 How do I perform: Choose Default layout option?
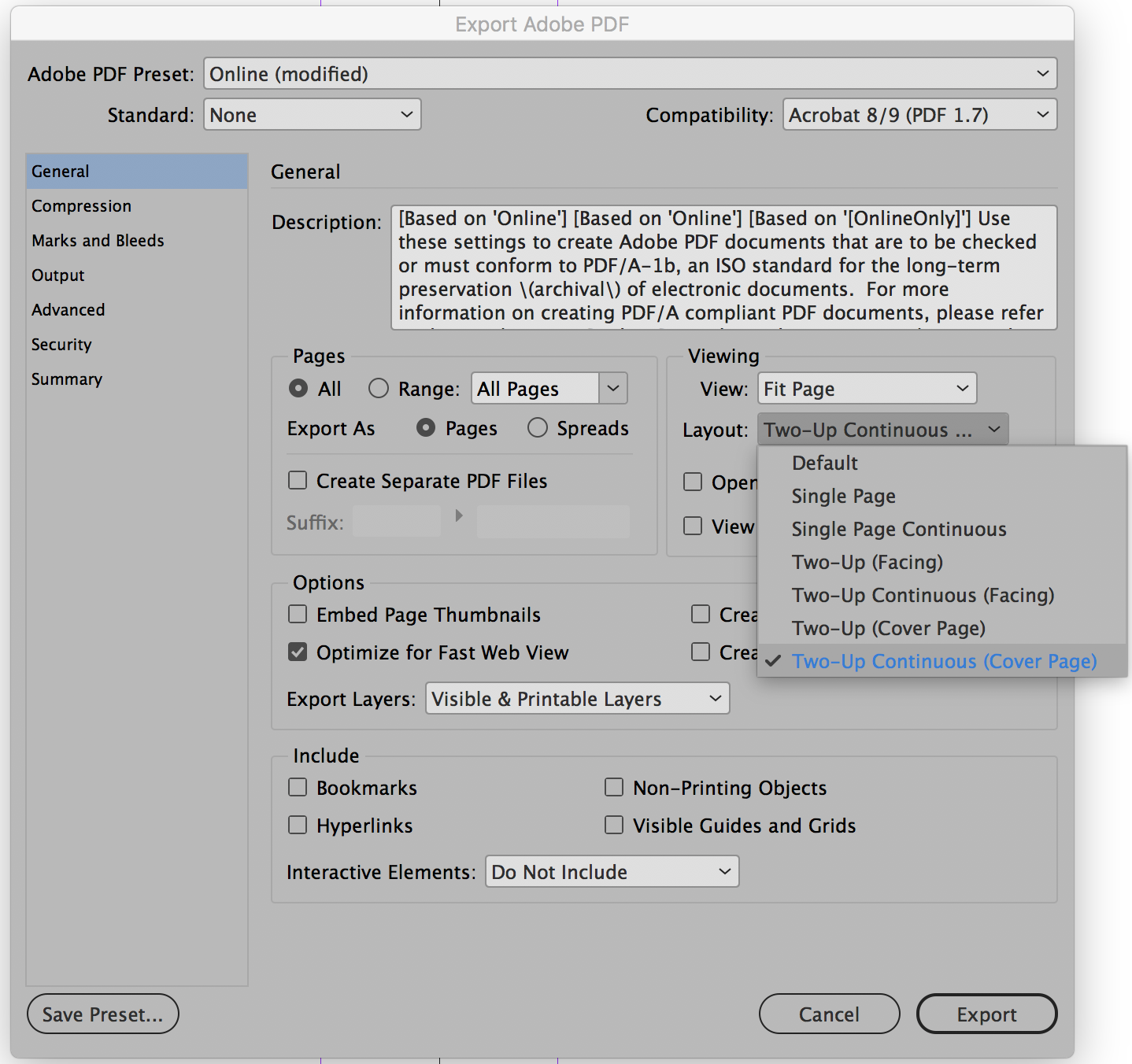click(x=942, y=463)
